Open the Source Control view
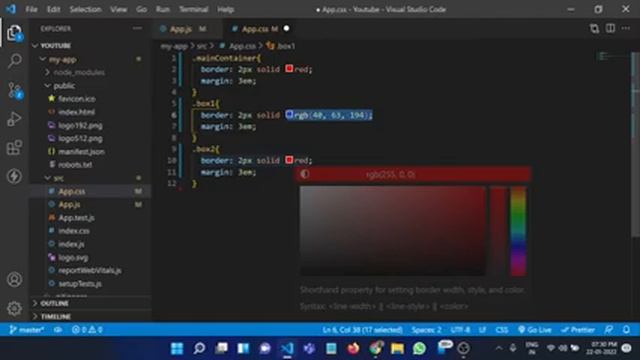Image resolution: width=640 pixels, height=360 pixels. pos(15,90)
